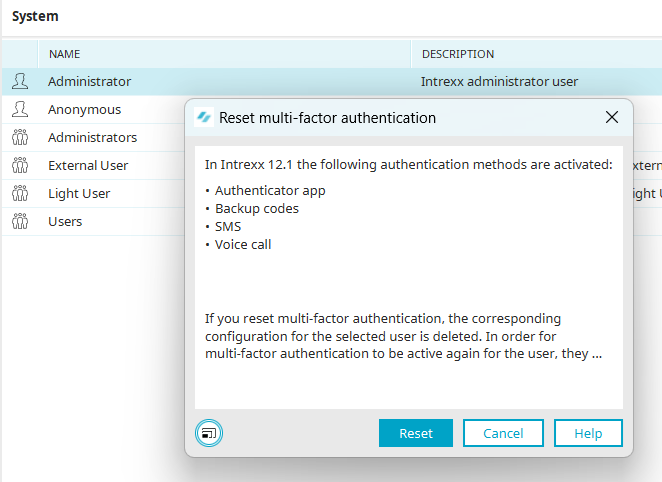662x482 pixels.
Task: Click the Users group icon
Action: [x=20, y=221]
